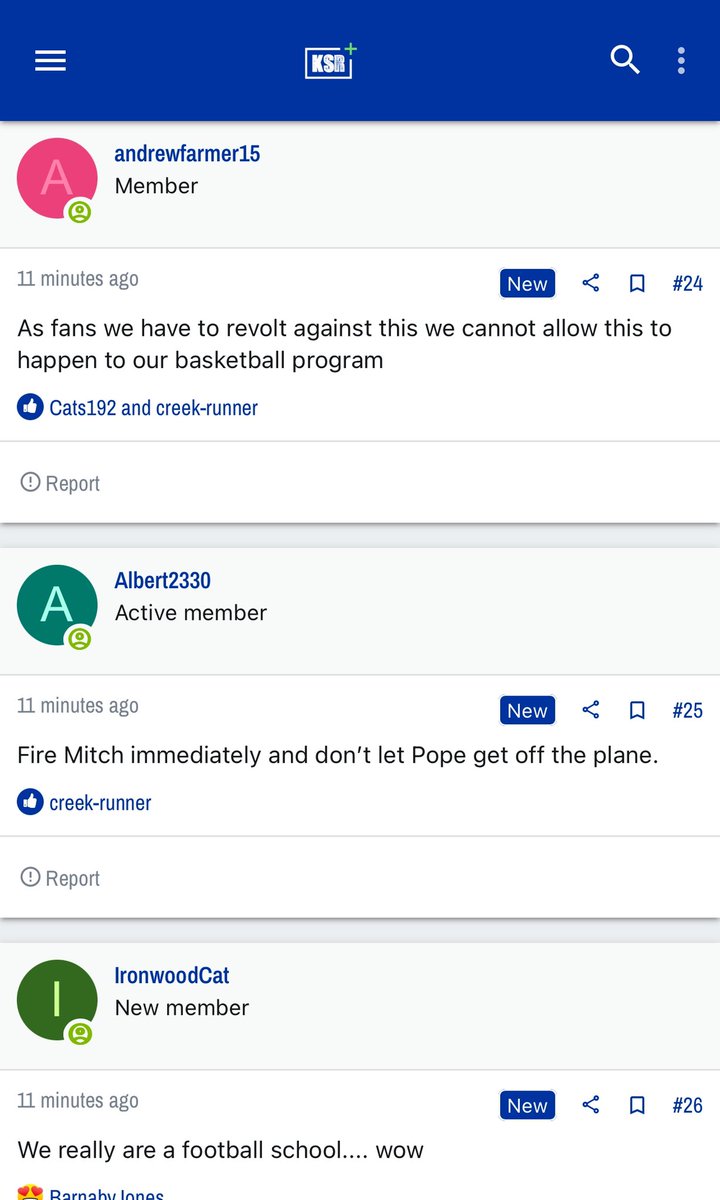The width and height of the screenshot is (720, 1200).
Task: Report andrewfarmer15's post
Action: tap(60, 483)
